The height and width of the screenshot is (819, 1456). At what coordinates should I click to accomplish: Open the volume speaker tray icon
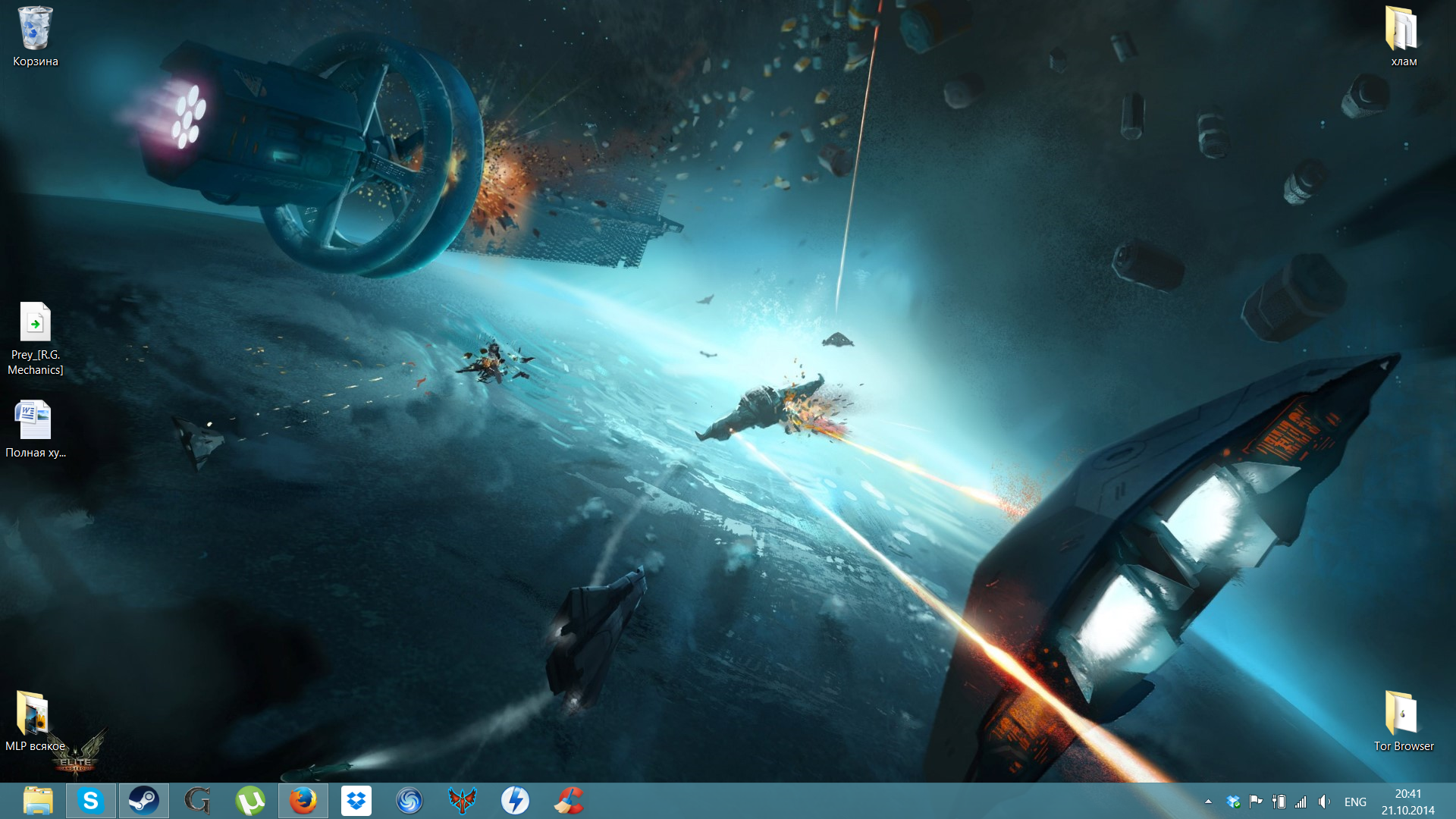click(x=1324, y=802)
